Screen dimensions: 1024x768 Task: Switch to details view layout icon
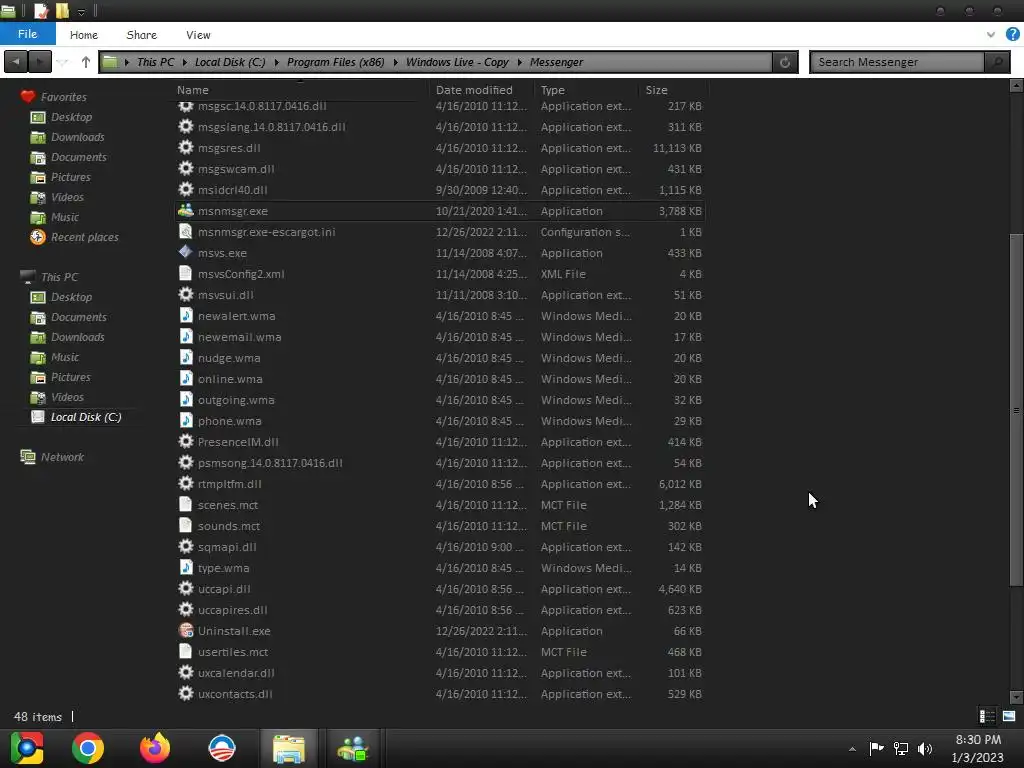[x=987, y=716]
